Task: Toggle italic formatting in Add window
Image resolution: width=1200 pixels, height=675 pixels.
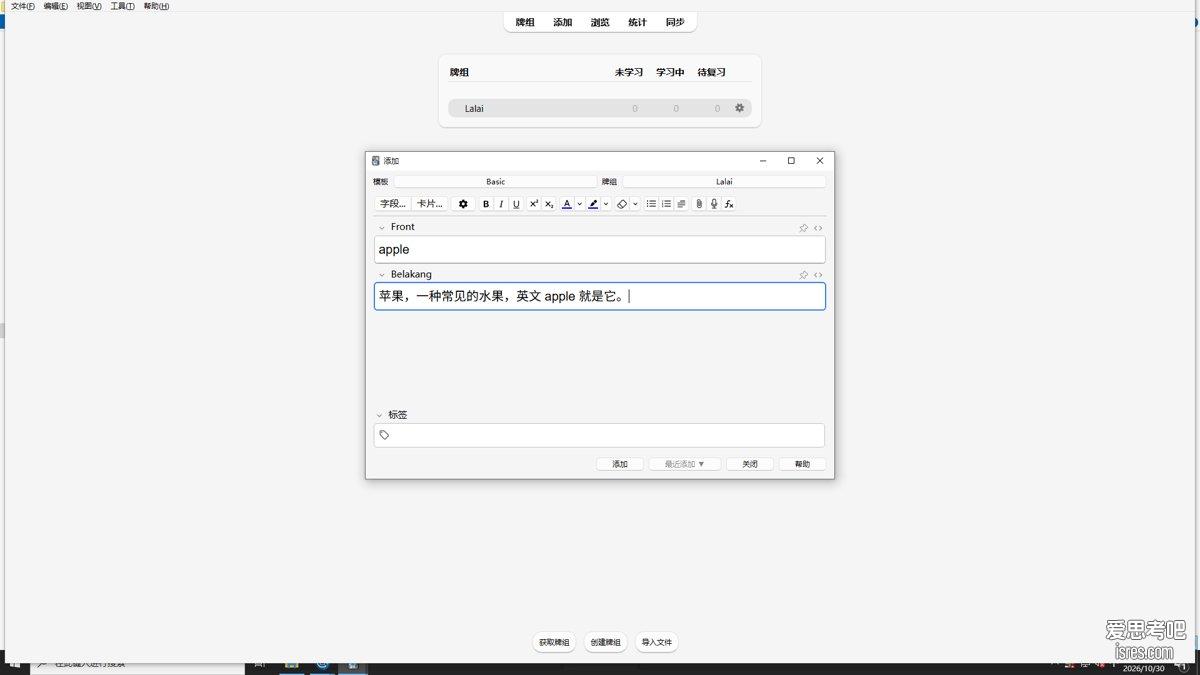Action: click(x=501, y=204)
